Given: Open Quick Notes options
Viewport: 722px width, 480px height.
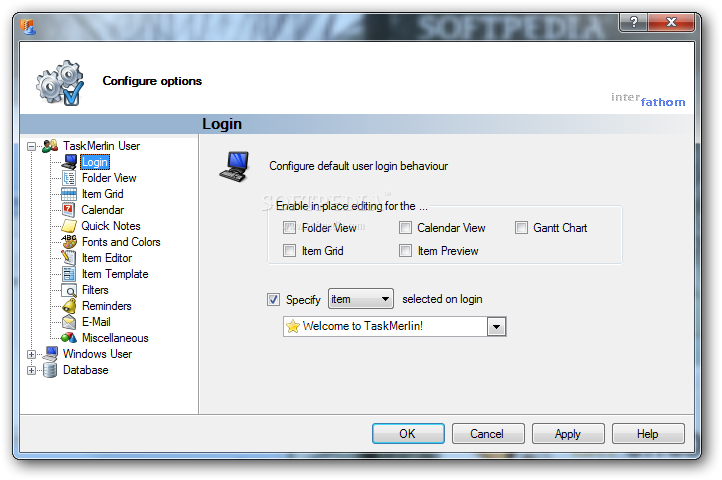Looking at the screenshot, I should [111, 226].
